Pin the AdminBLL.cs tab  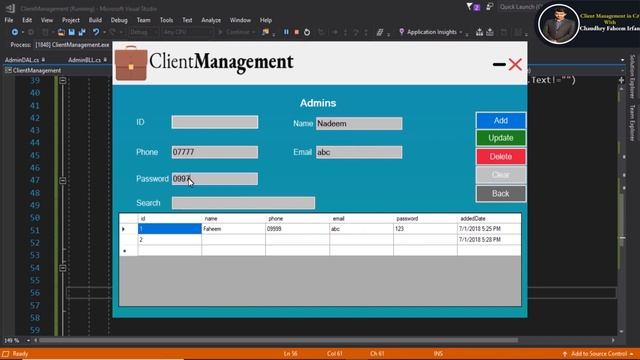tap(105, 60)
